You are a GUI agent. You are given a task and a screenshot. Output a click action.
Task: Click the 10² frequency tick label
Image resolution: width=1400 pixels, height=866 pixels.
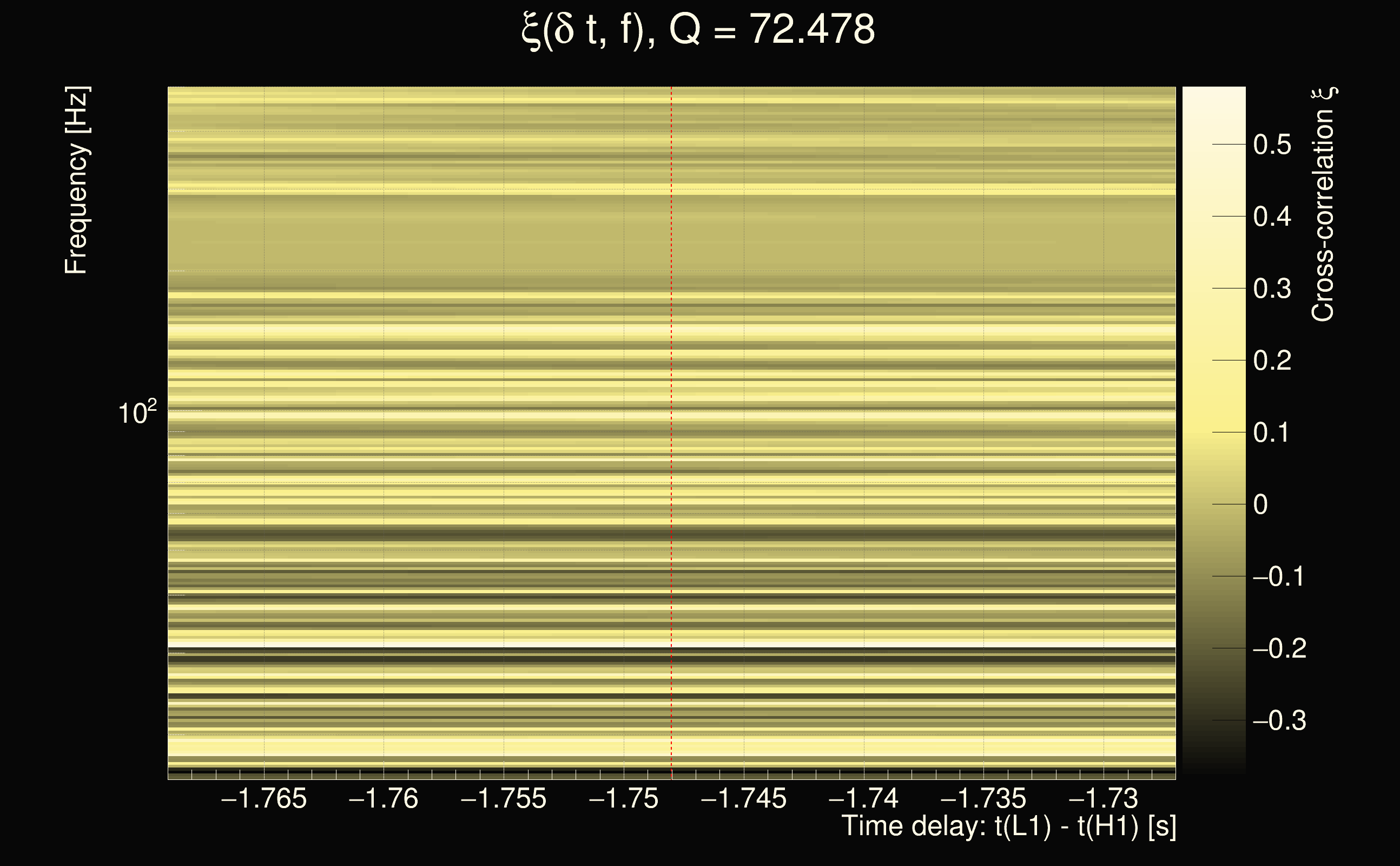pyautogui.click(x=137, y=412)
